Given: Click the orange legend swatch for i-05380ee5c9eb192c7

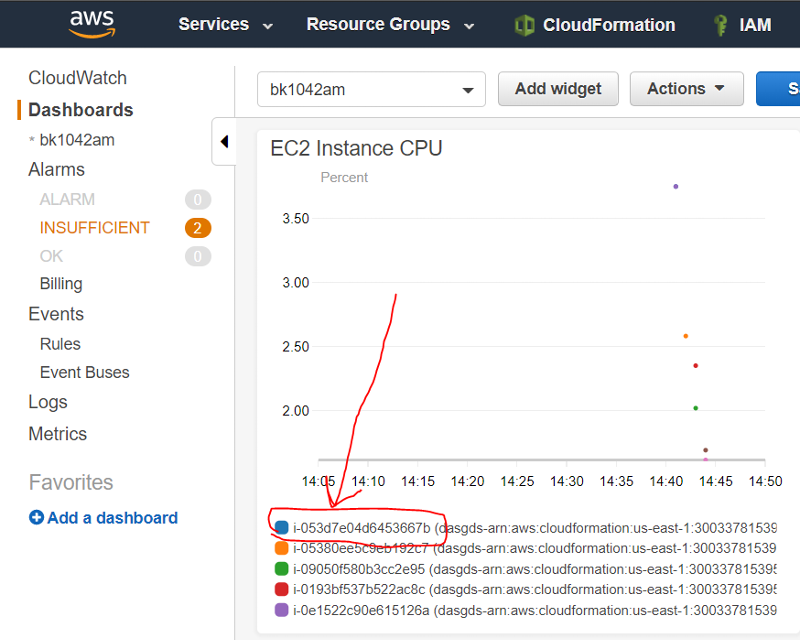Looking at the screenshot, I should pyautogui.click(x=282, y=548).
